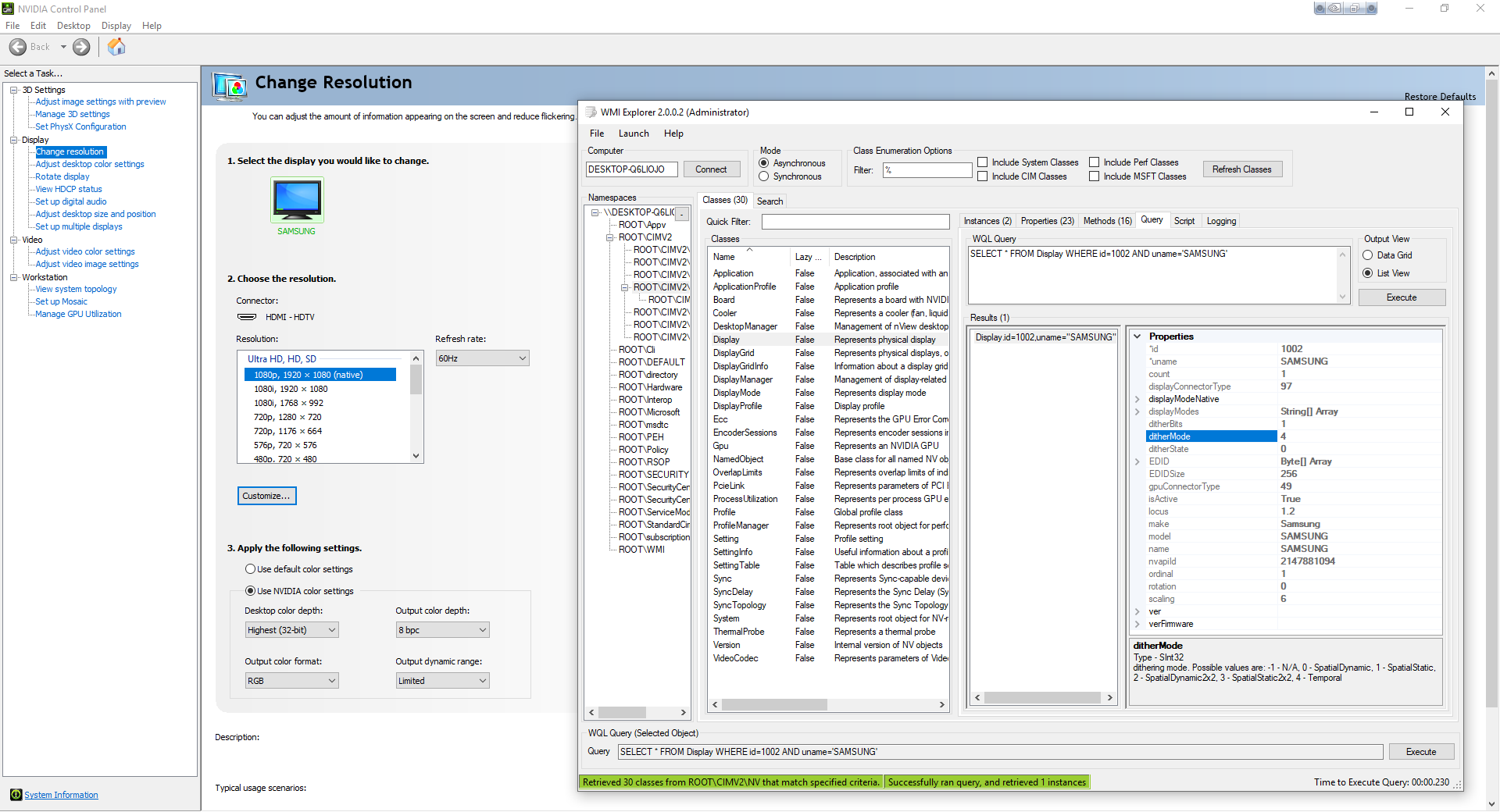Collapse the Workstation tree node
The image size is (1500, 812).
tap(14, 277)
